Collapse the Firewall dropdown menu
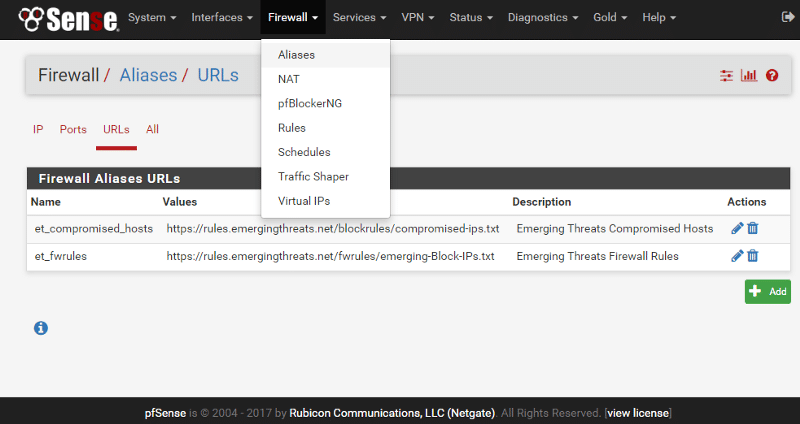This screenshot has width=800, height=424. click(293, 17)
